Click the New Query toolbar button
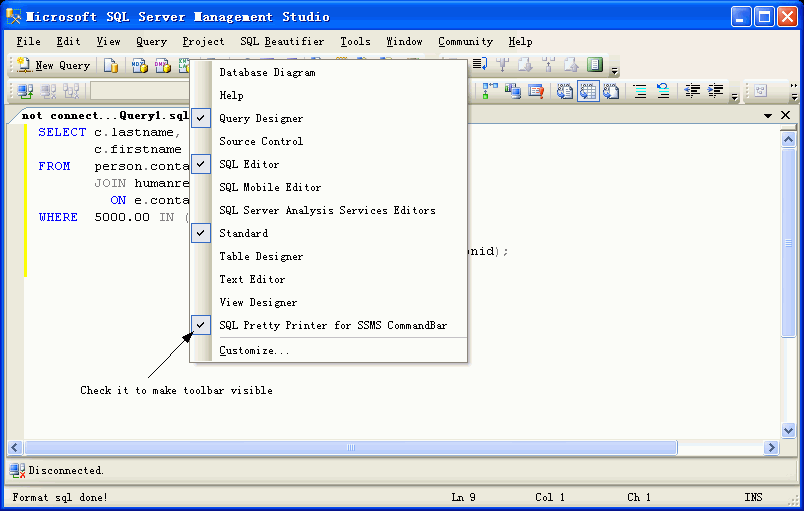This screenshot has width=804, height=511. point(53,65)
